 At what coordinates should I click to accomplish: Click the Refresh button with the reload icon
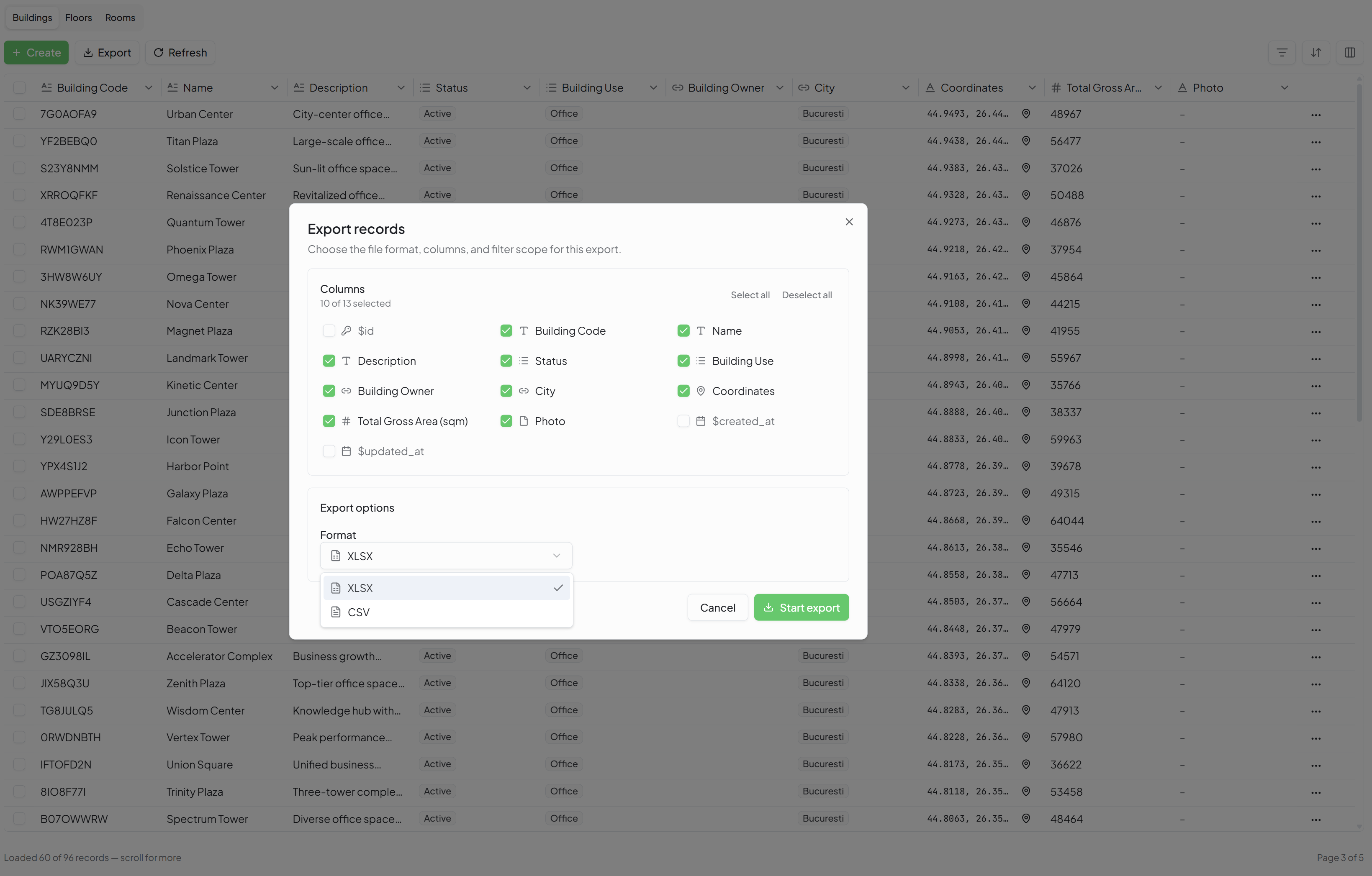tap(180, 52)
